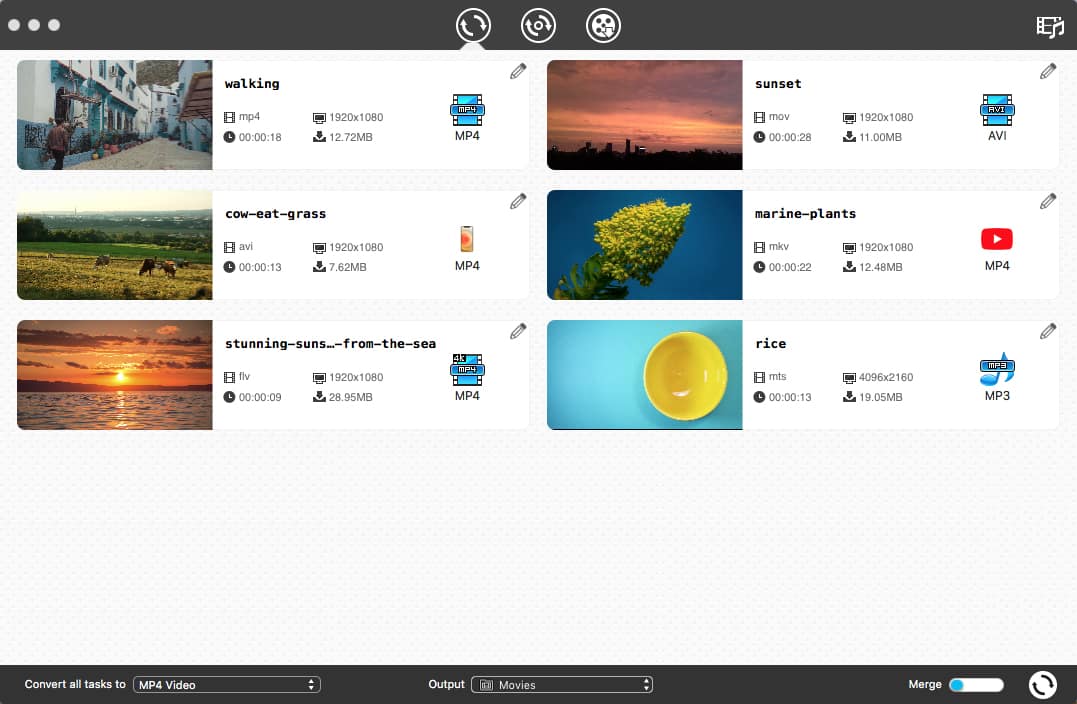Open the film reel download tab
The image size is (1077, 704).
point(603,26)
